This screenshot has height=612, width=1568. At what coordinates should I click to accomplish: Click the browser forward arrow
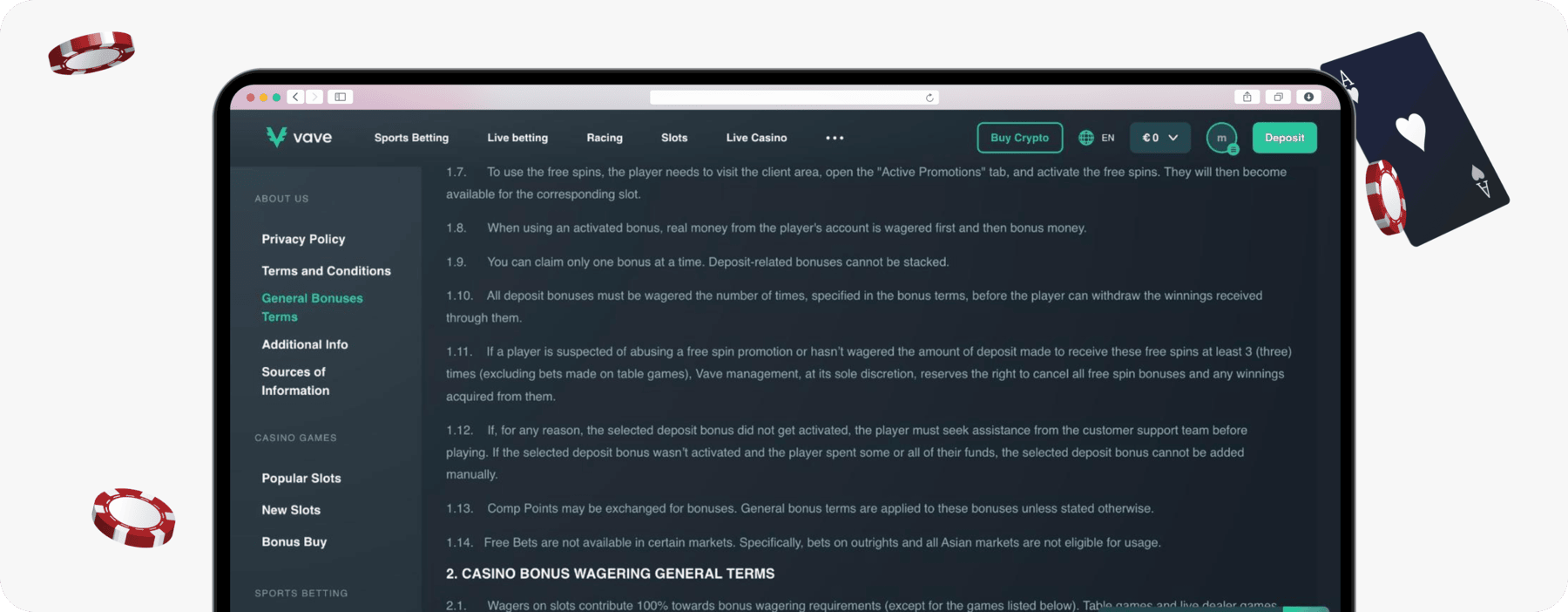pyautogui.click(x=314, y=97)
